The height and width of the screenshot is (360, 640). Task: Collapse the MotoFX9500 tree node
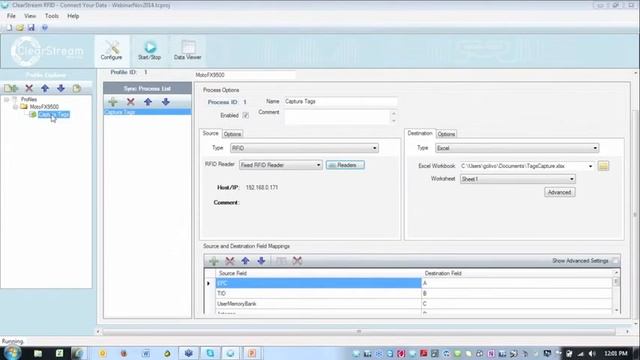pyautogui.click(x=15, y=107)
